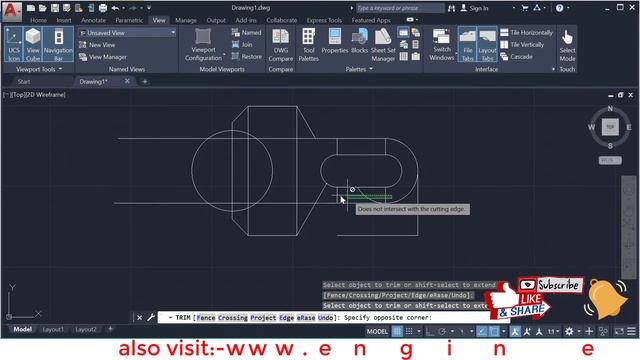Expand the Palettes panel
Image resolution: width=640 pixels, height=360 pixels.
pyautogui.click(x=359, y=69)
